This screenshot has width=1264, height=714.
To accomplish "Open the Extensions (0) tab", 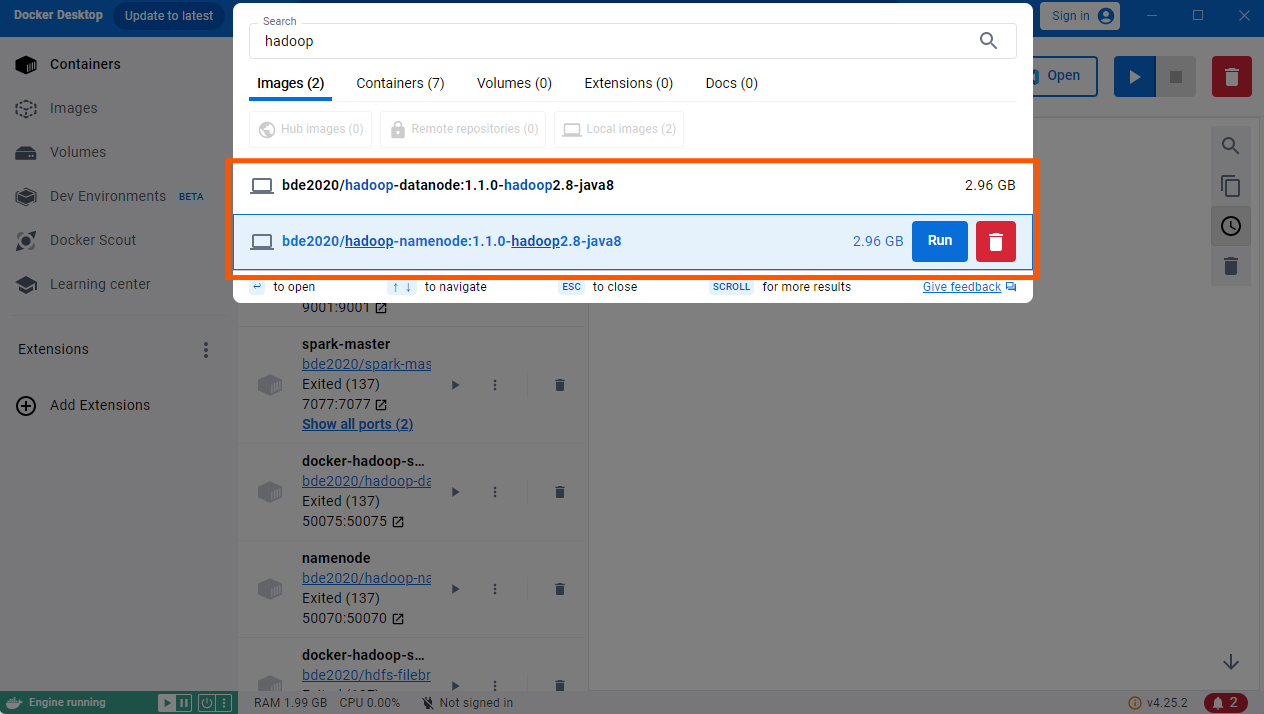I will point(629,83).
